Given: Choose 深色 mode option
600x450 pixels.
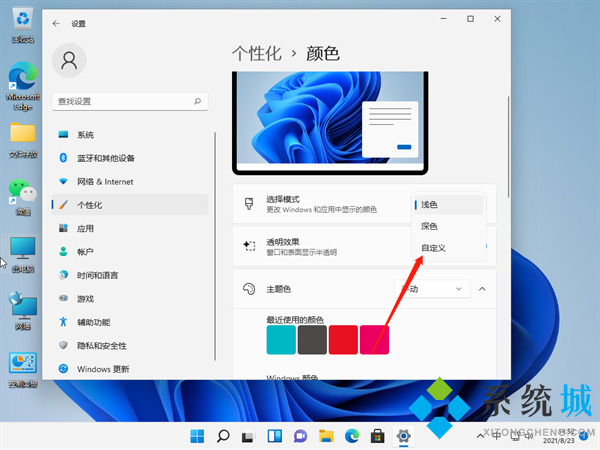Looking at the screenshot, I should click(448, 226).
